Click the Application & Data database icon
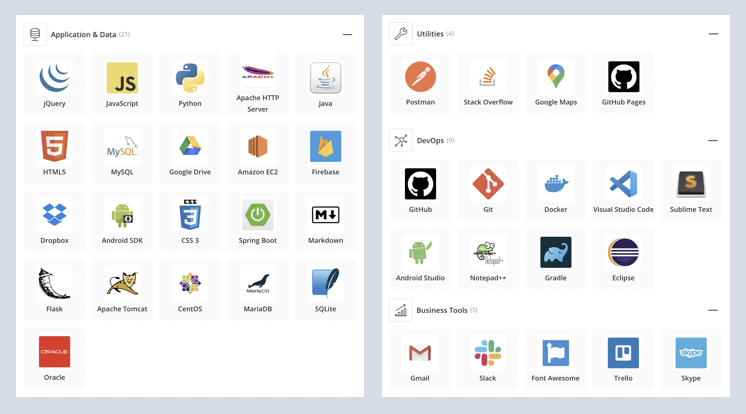This screenshot has height=414, width=746. click(x=35, y=34)
